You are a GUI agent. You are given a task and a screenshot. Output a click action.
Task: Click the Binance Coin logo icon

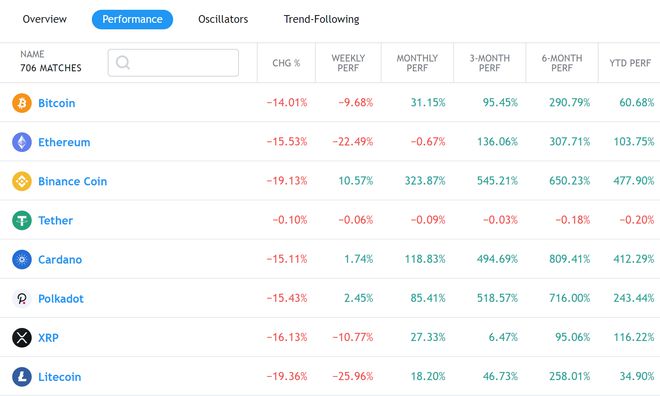[22, 181]
